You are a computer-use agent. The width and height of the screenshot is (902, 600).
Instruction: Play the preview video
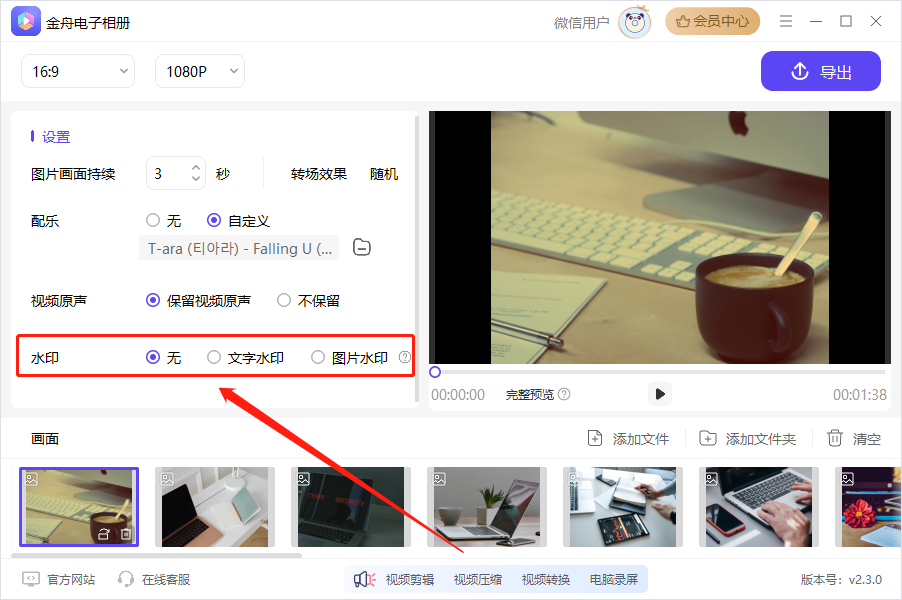click(x=660, y=394)
